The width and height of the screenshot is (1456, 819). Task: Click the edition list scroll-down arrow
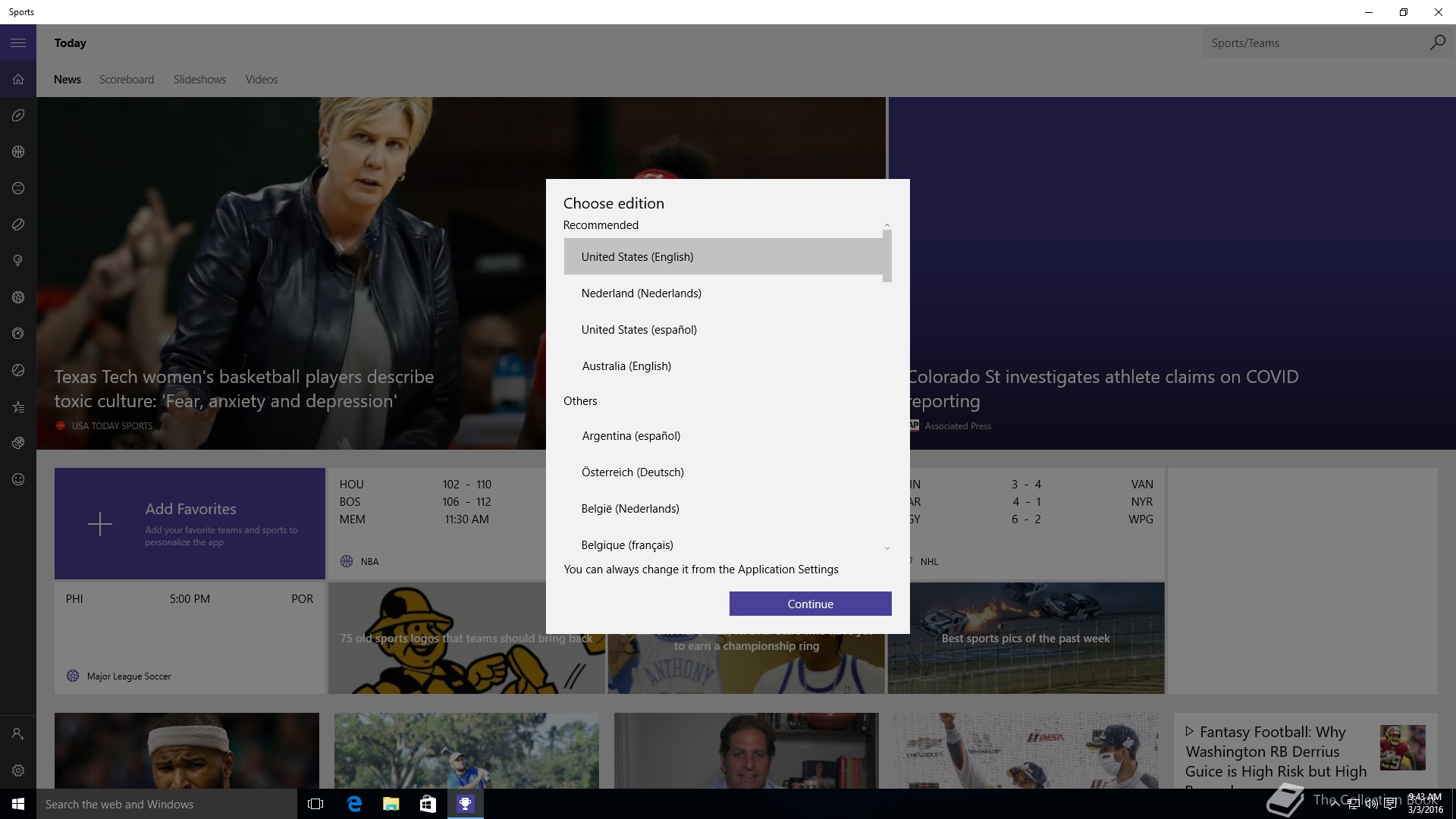[x=887, y=548]
